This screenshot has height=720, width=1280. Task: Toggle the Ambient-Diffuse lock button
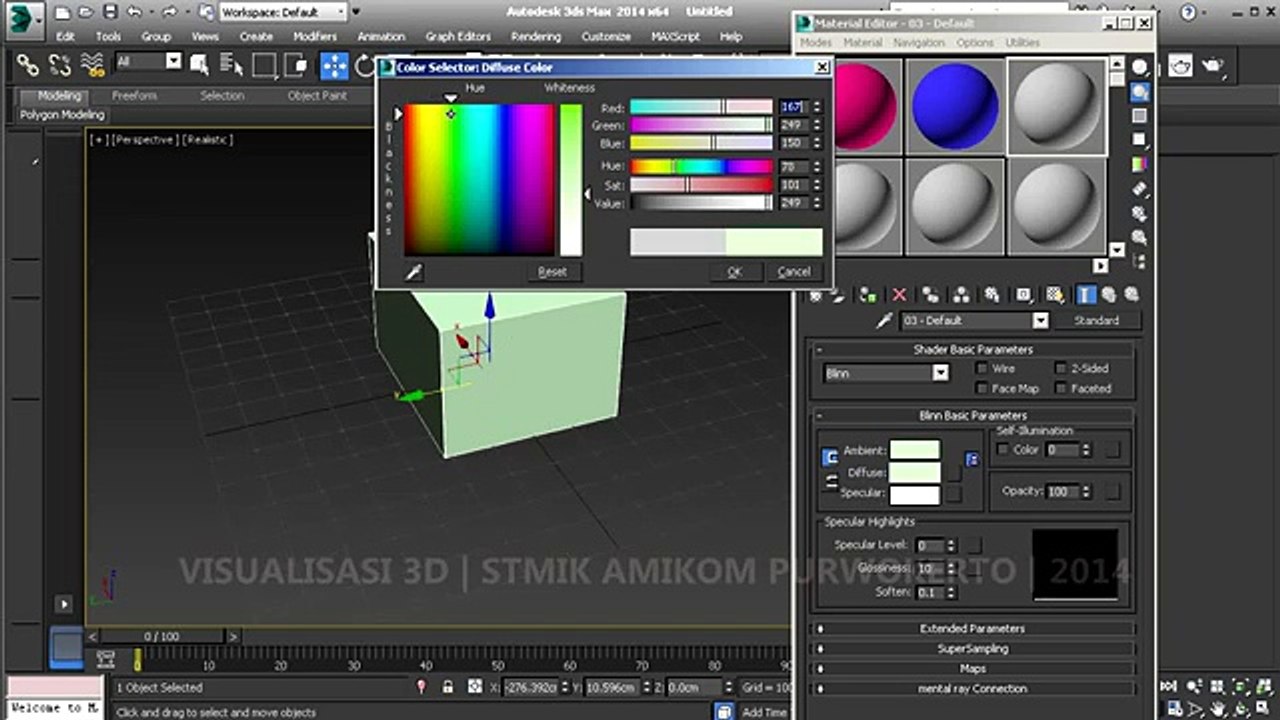(x=830, y=458)
